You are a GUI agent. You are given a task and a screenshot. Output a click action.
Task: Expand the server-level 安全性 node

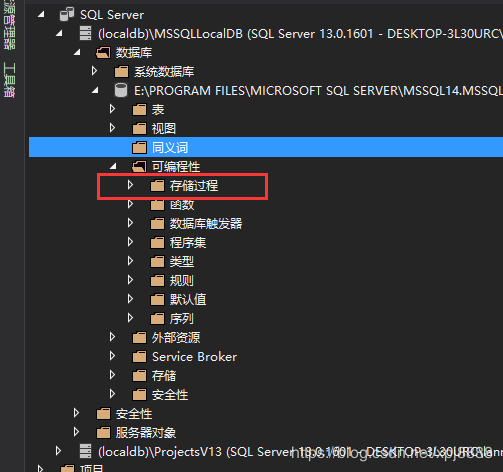pyautogui.click(x=76, y=413)
